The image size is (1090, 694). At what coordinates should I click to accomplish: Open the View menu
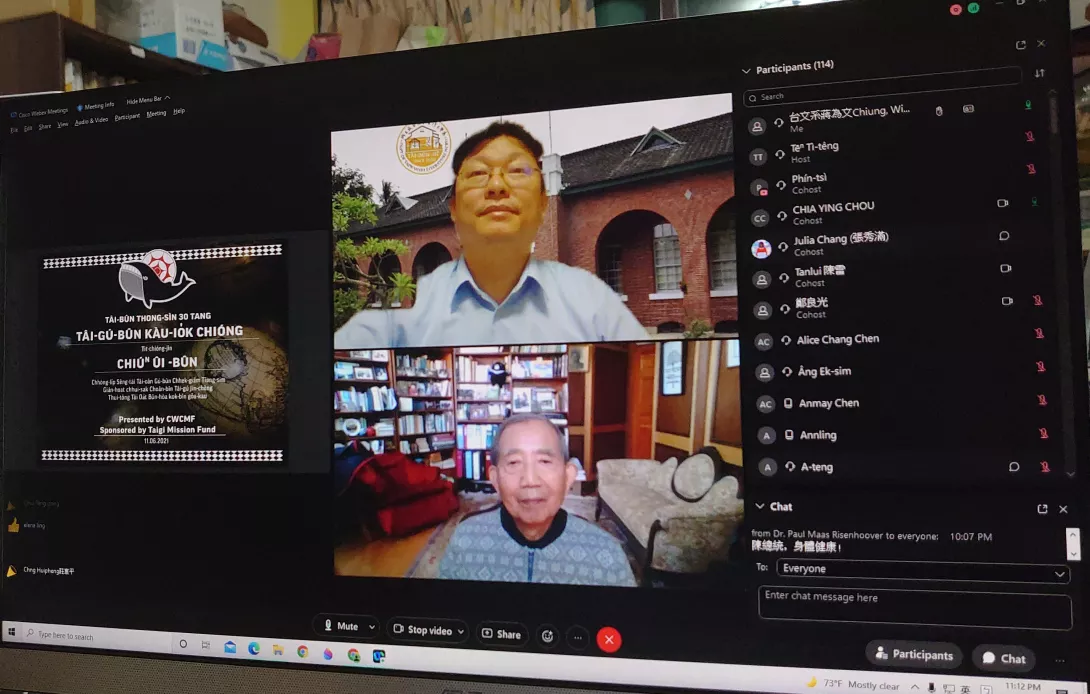(63, 124)
